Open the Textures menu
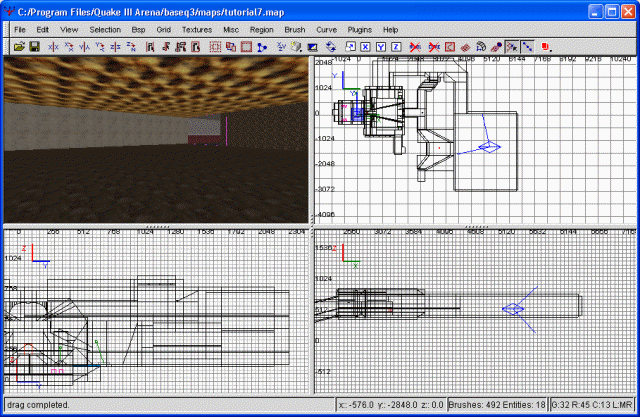Image resolution: width=640 pixels, height=417 pixels. point(197,30)
